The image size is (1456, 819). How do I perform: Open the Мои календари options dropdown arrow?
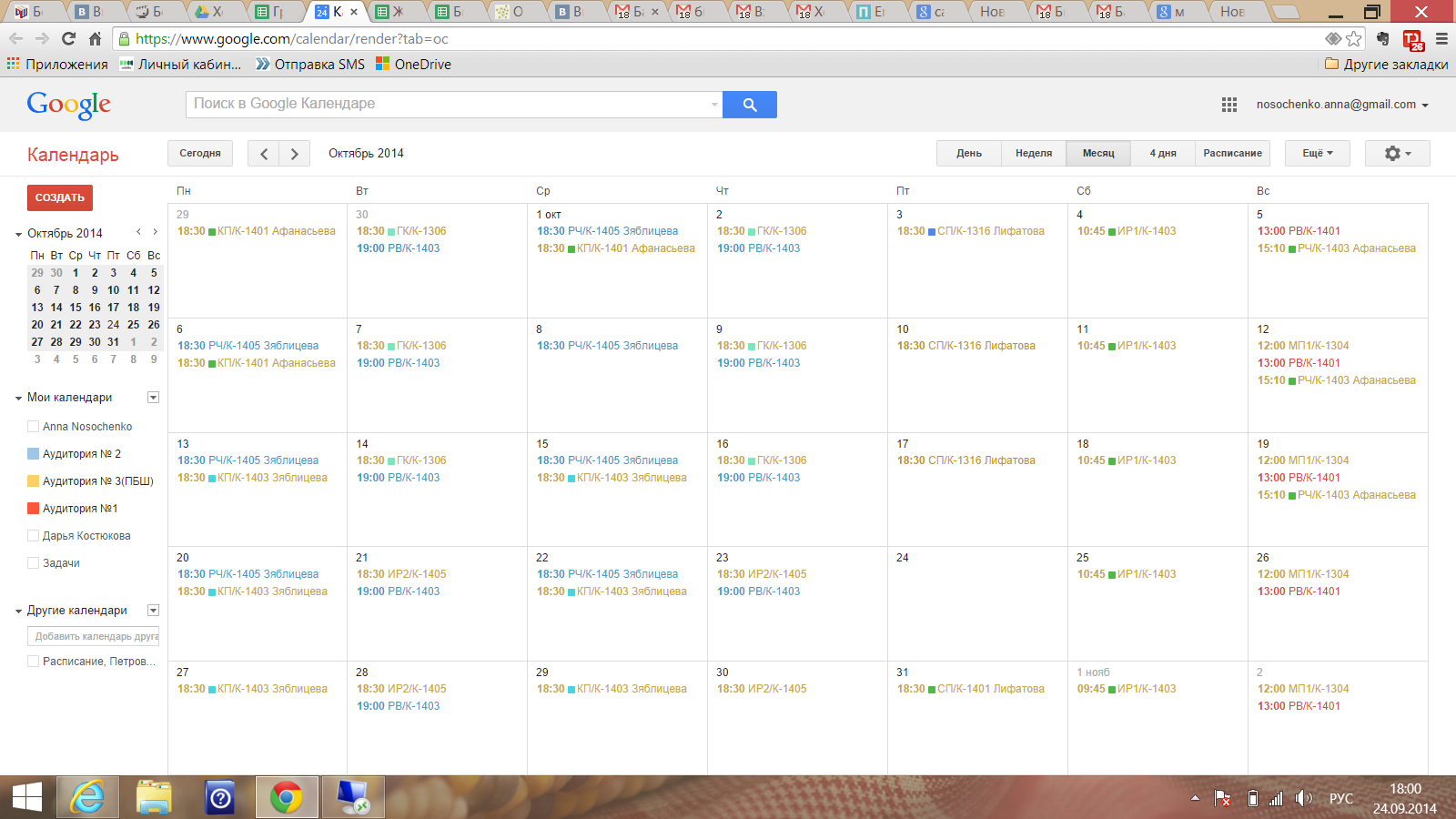tap(153, 398)
